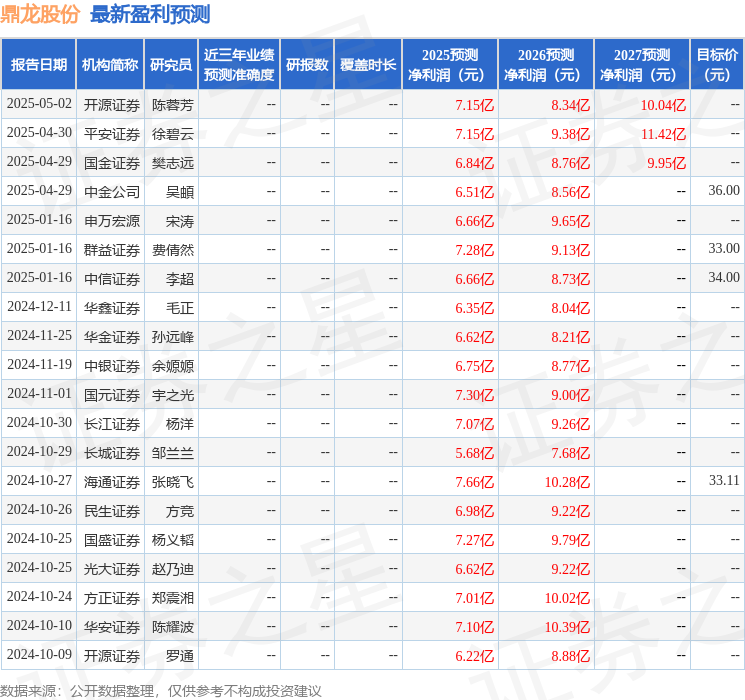
Task: Click the 鼎龙股份 title link
Action: click(x=40, y=15)
